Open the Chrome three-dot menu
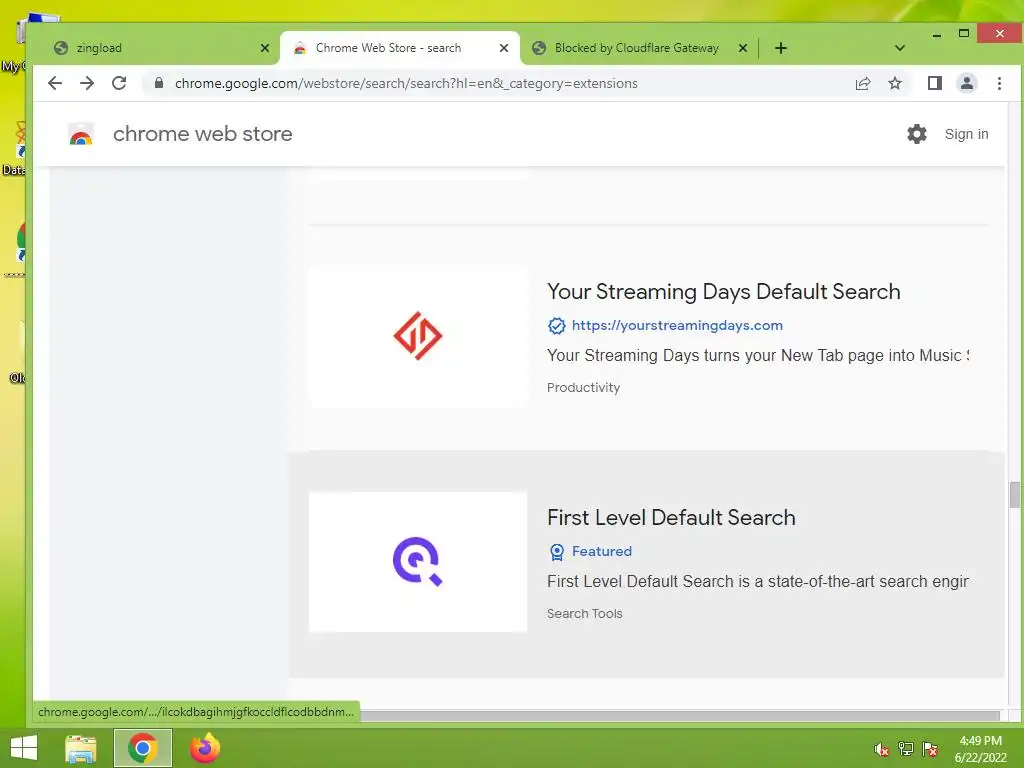The width and height of the screenshot is (1024, 768). (x=999, y=83)
